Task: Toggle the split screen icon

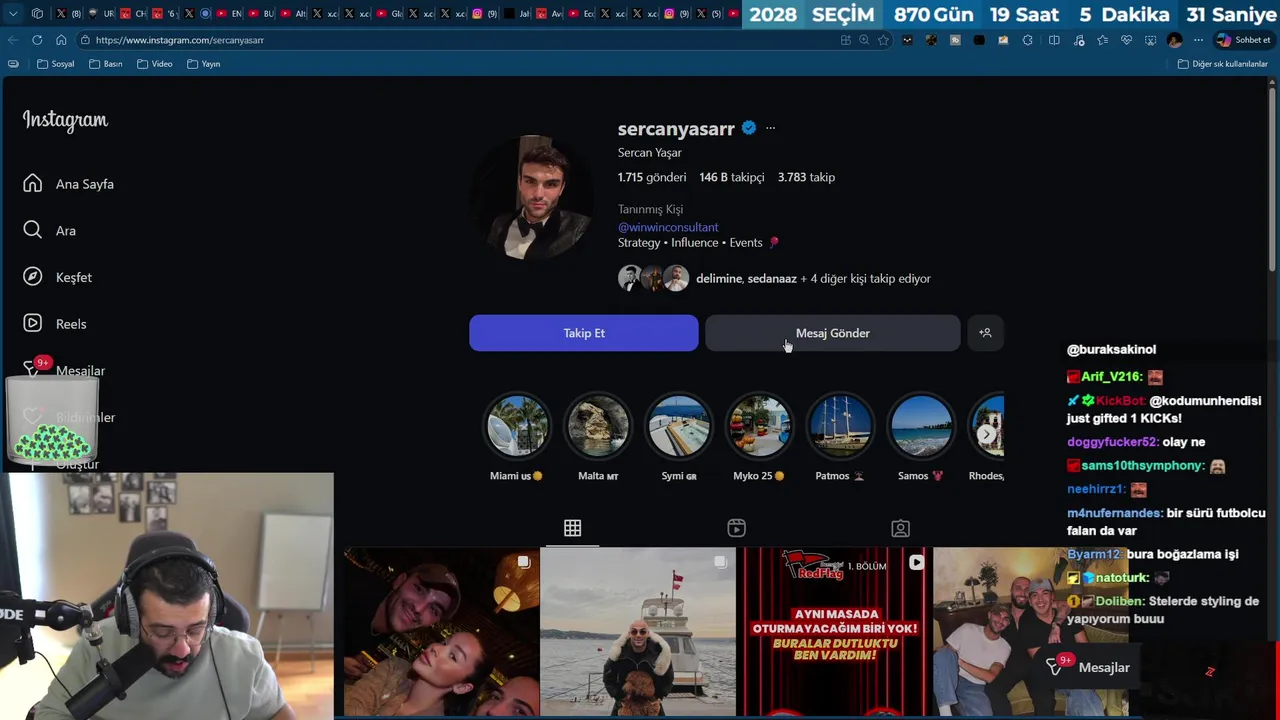Action: 1054,40
